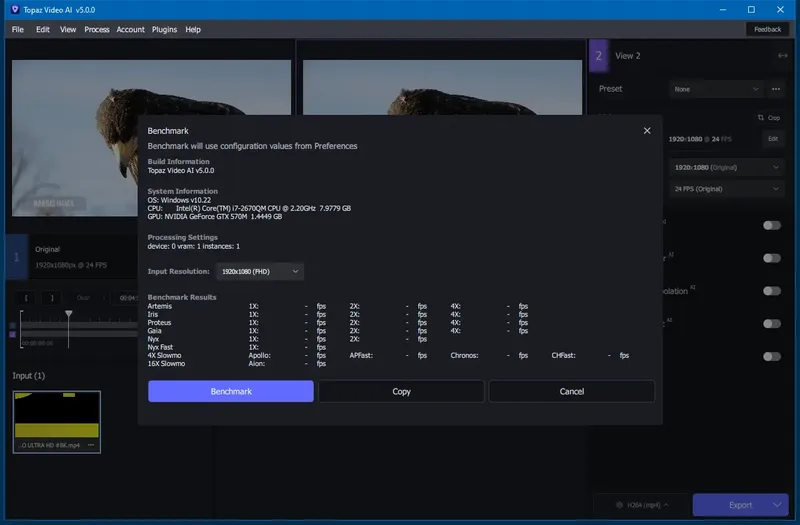800x525 pixels.
Task: Minimize the Topaz Video AI window
Action: (722, 10)
